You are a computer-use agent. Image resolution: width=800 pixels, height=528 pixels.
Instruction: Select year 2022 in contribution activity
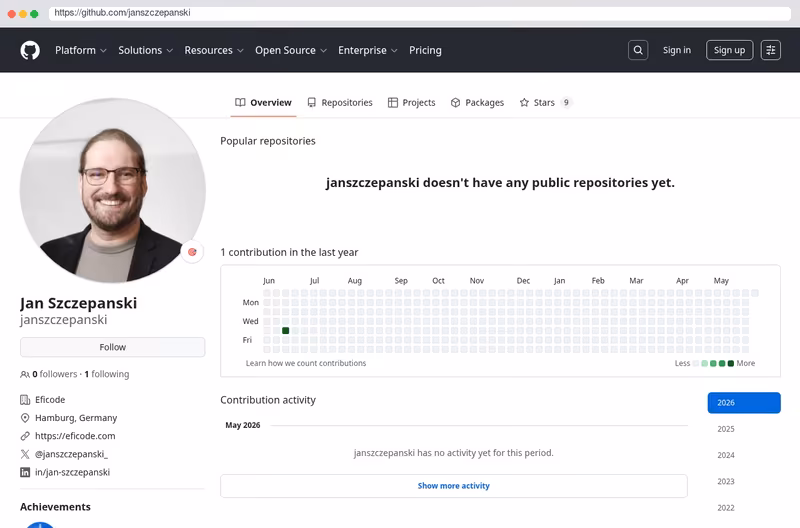[x=726, y=508]
